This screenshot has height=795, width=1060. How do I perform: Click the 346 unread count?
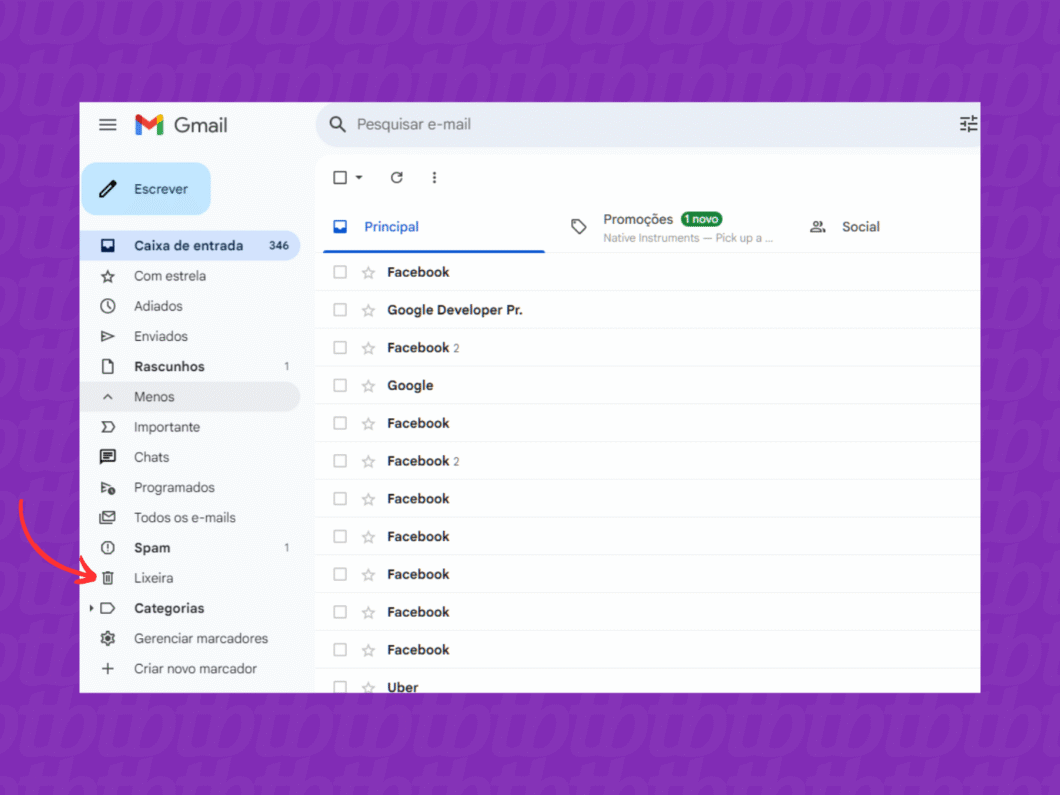279,245
